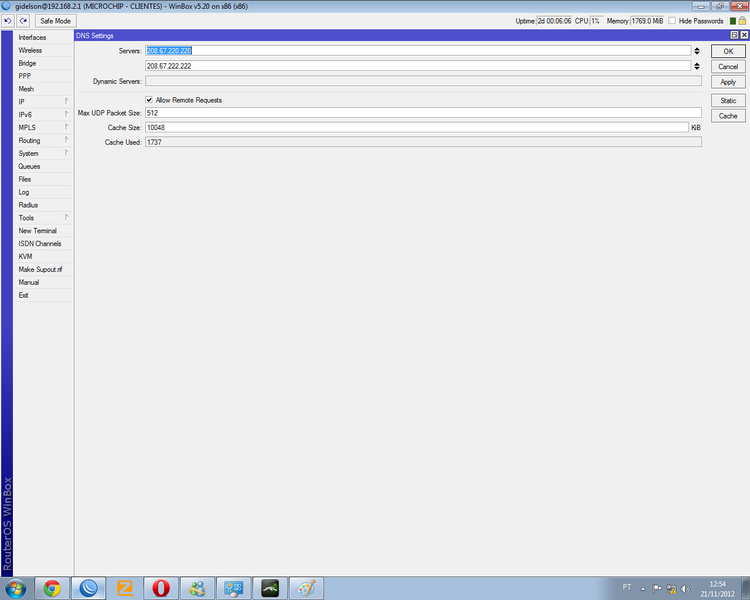Image resolution: width=750 pixels, height=600 pixels.
Task: Click the Max UDP Packet Size field
Action: click(x=423, y=113)
